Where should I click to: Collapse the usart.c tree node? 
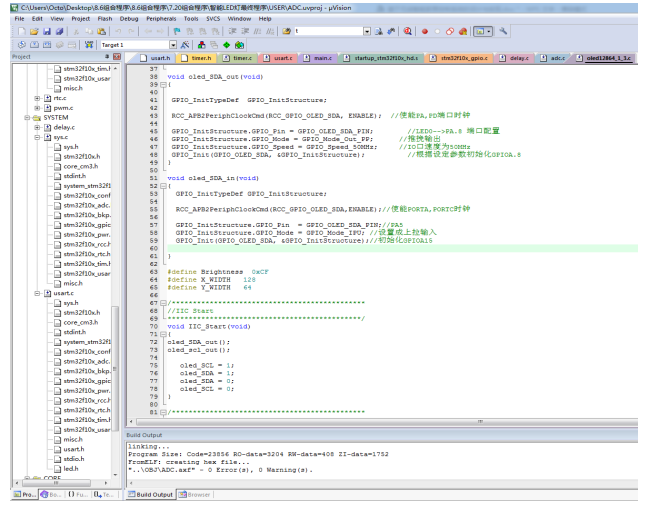pyautogui.click(x=37, y=293)
